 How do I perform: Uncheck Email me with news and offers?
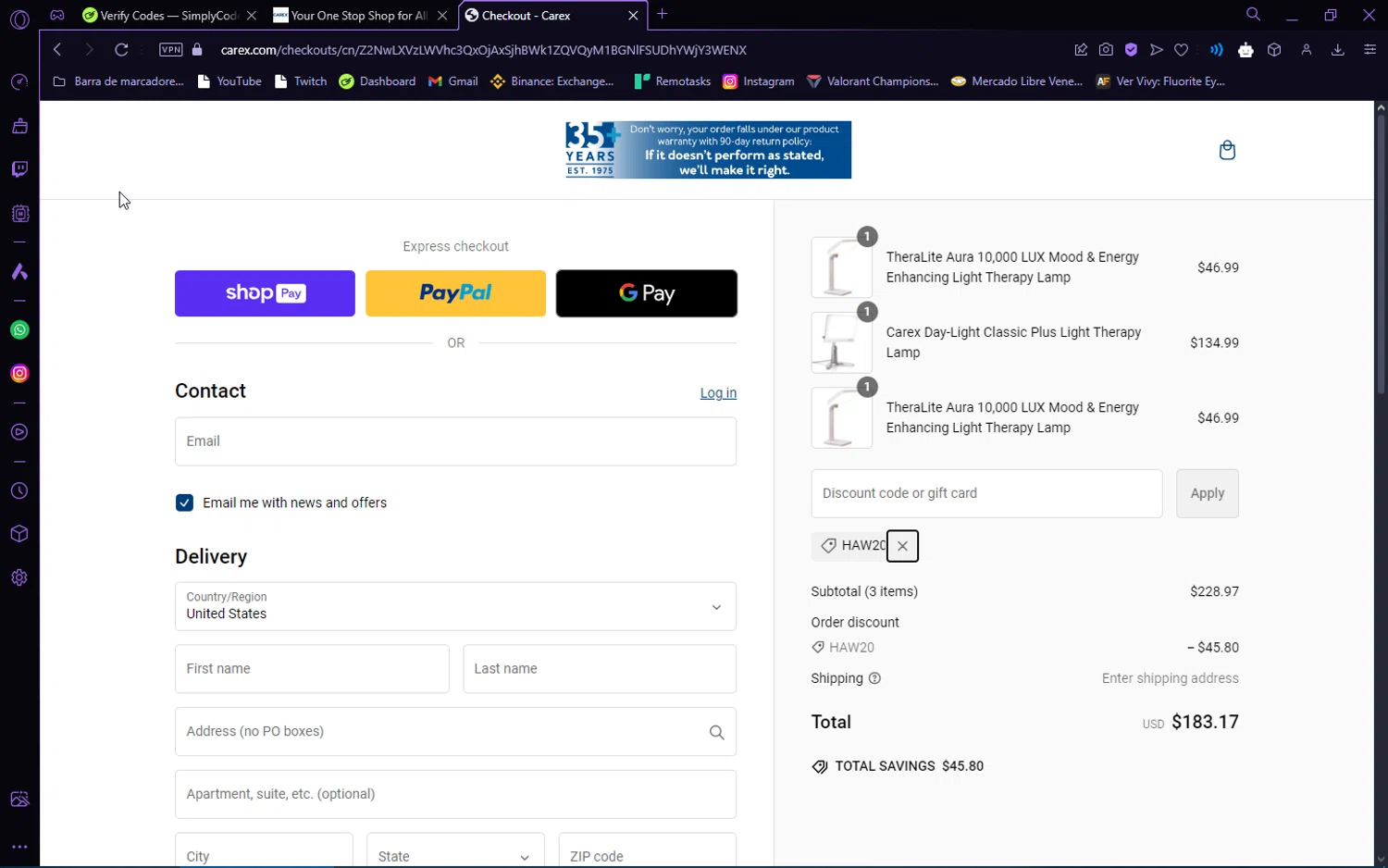(x=184, y=502)
